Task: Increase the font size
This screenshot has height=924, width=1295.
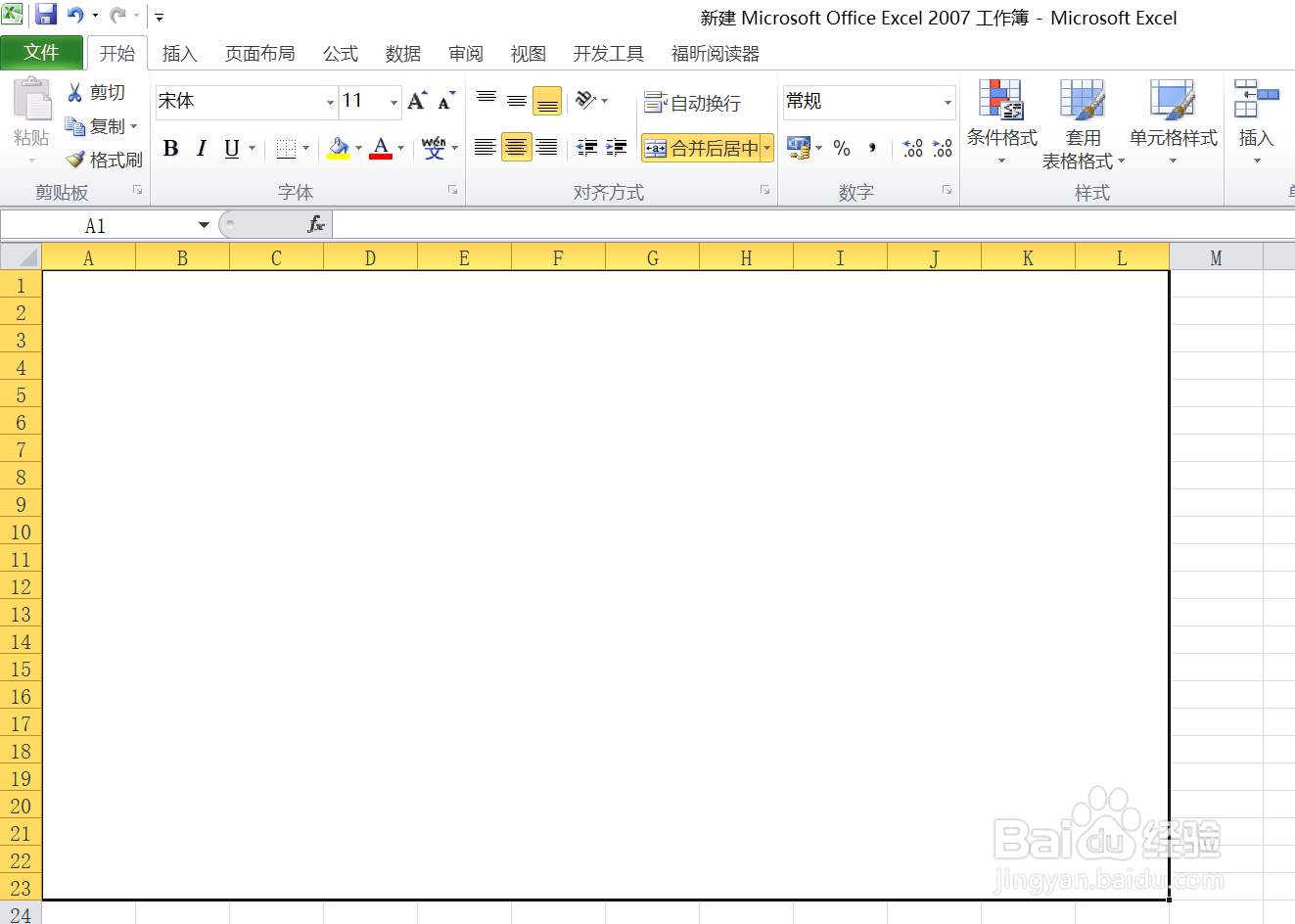Action: click(x=417, y=101)
